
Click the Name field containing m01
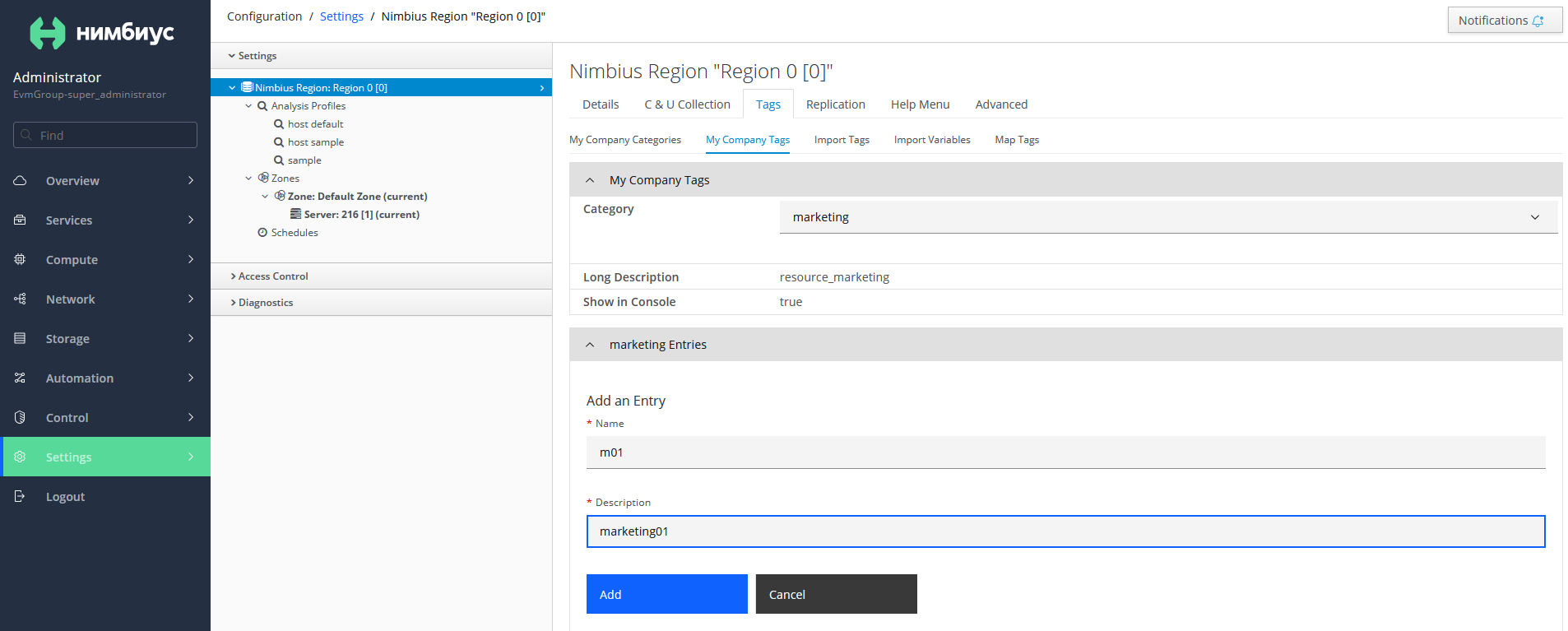(x=1065, y=452)
